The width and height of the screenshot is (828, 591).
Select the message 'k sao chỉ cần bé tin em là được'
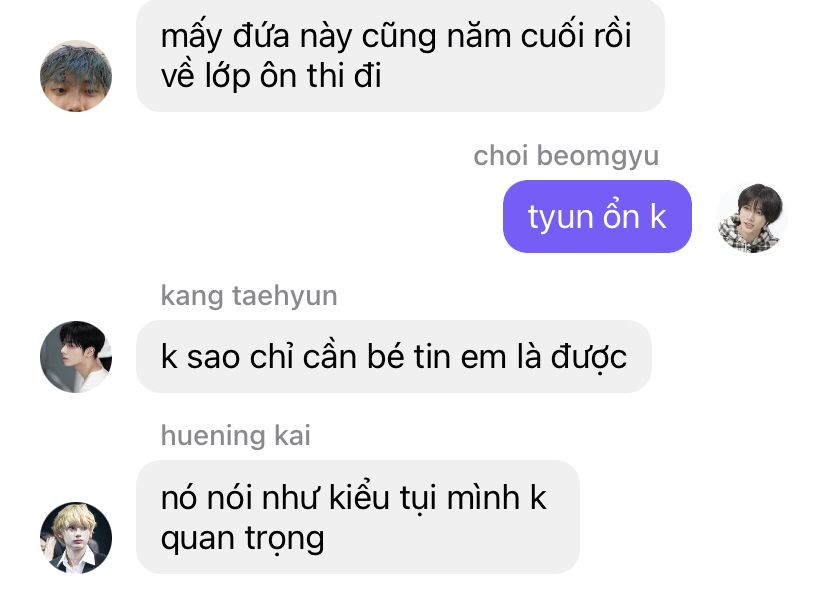pyautogui.click(x=394, y=357)
